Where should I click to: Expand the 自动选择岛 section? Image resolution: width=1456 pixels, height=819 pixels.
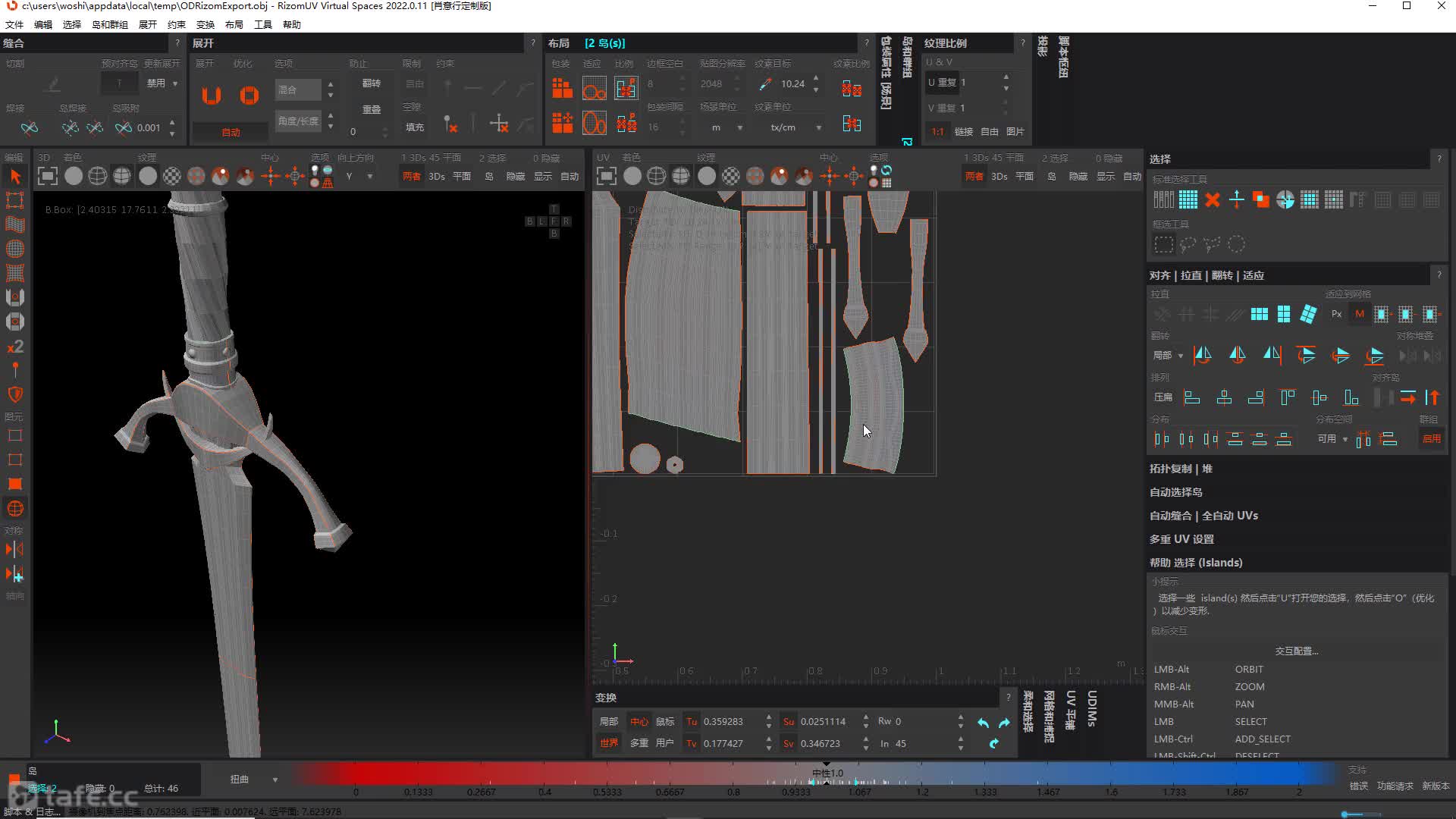click(1176, 492)
